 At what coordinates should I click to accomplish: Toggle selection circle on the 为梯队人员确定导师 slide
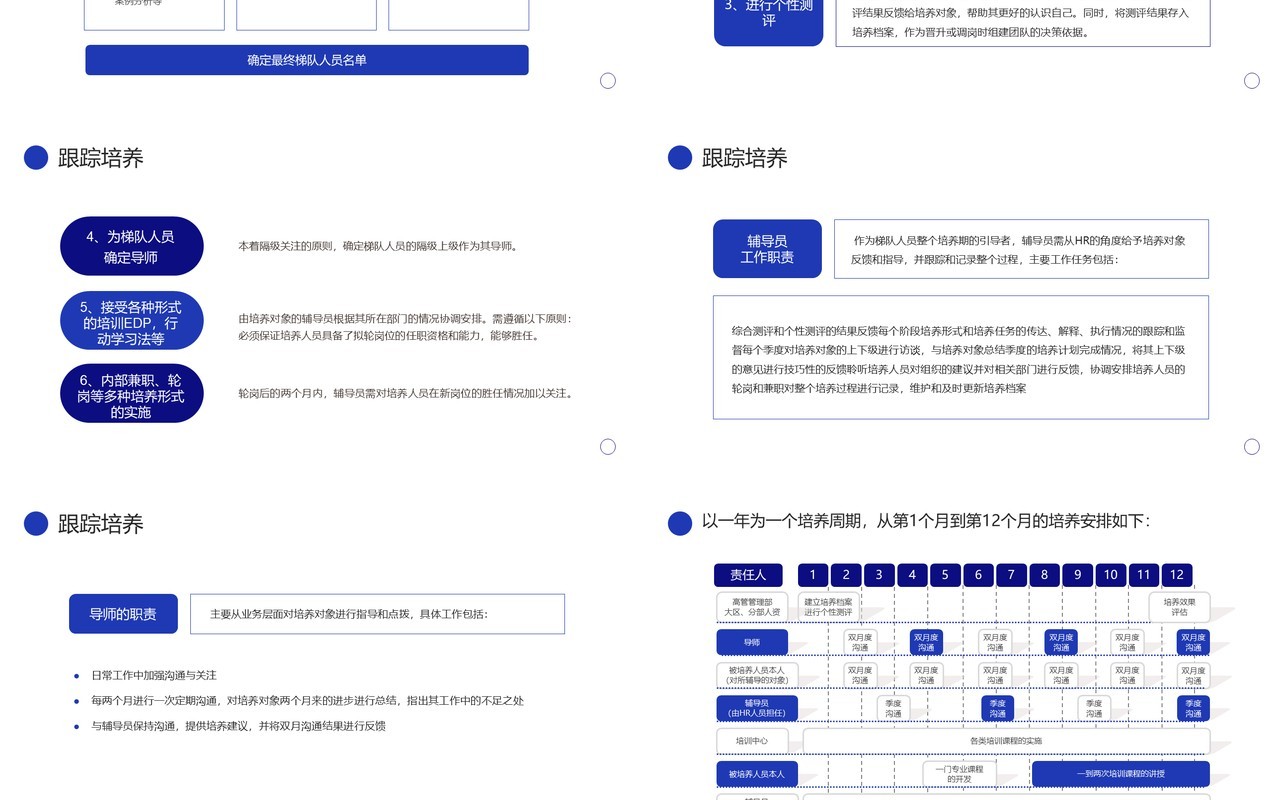(x=608, y=447)
